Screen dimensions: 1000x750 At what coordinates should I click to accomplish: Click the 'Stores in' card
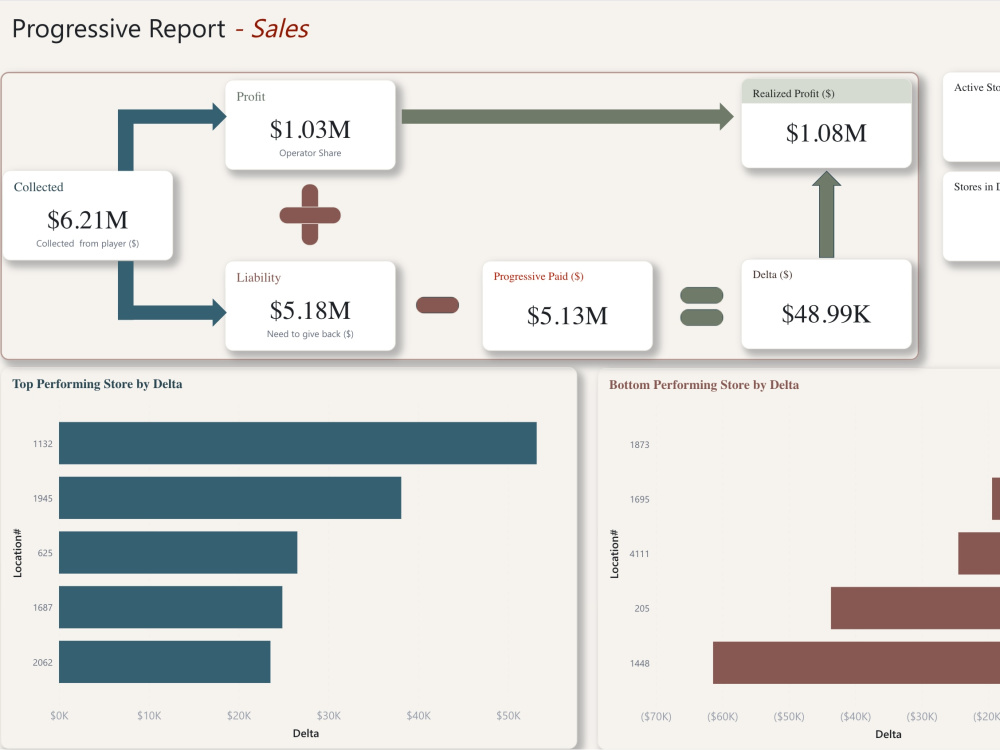(x=971, y=216)
